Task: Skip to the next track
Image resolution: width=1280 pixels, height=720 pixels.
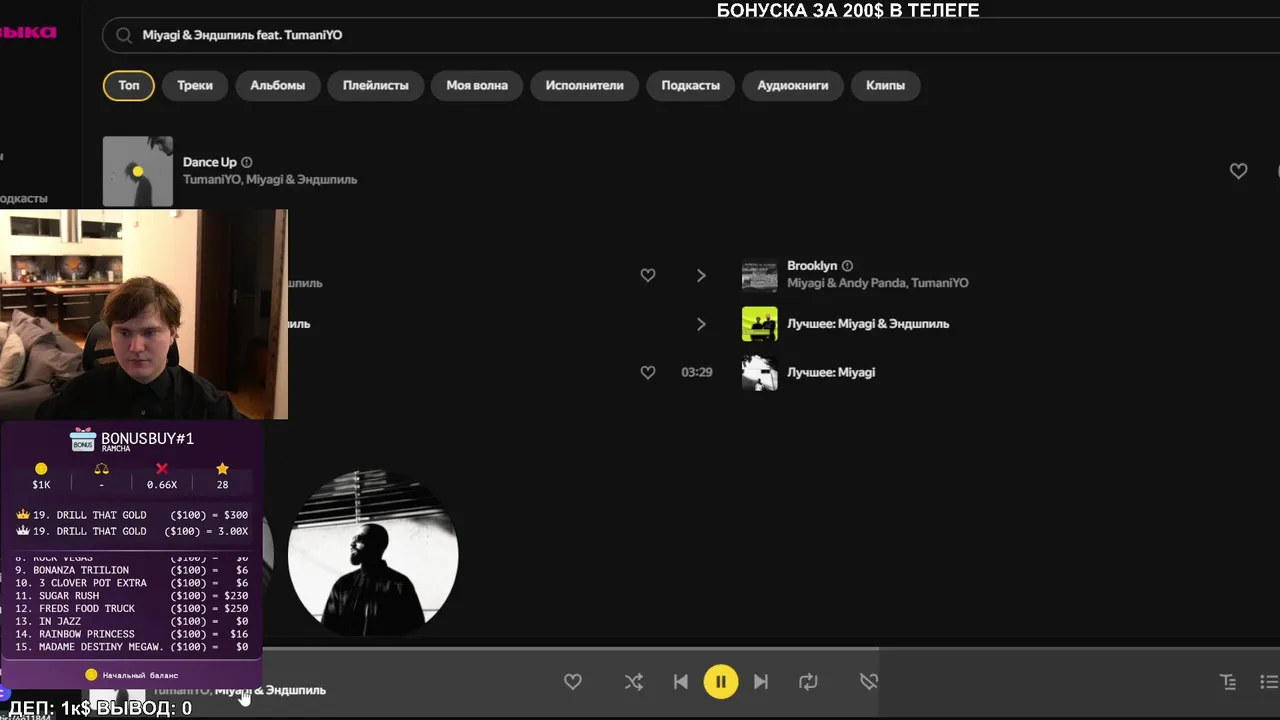Action: tap(760, 682)
